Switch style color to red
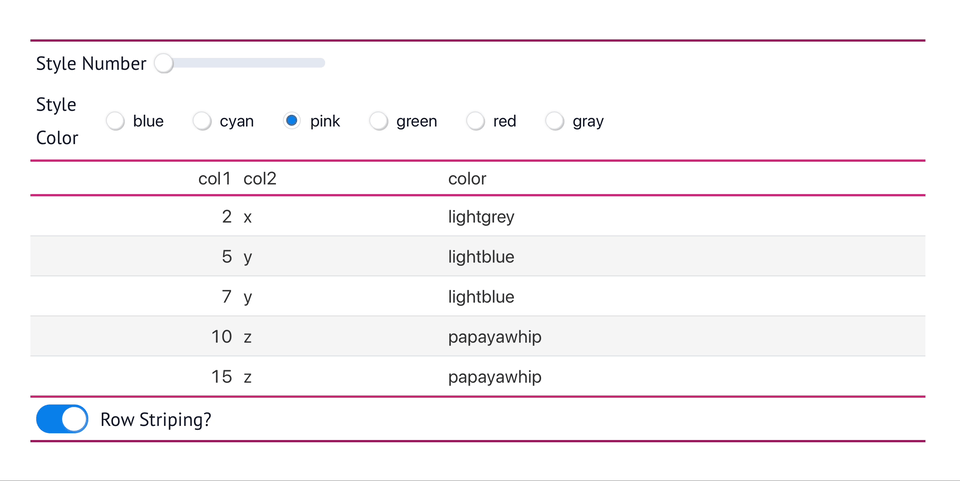The image size is (960, 481). 476,121
